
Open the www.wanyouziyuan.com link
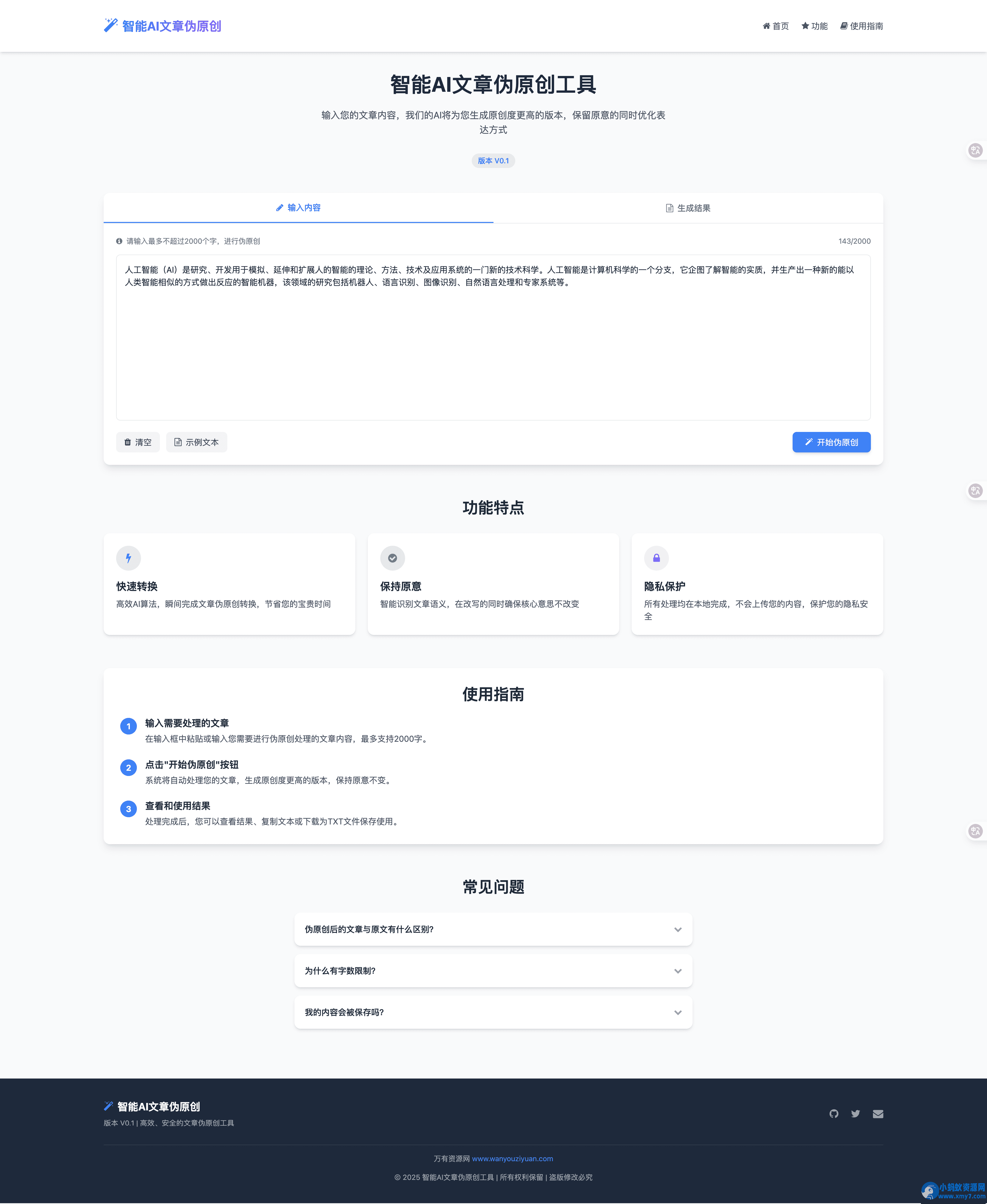click(x=512, y=1159)
